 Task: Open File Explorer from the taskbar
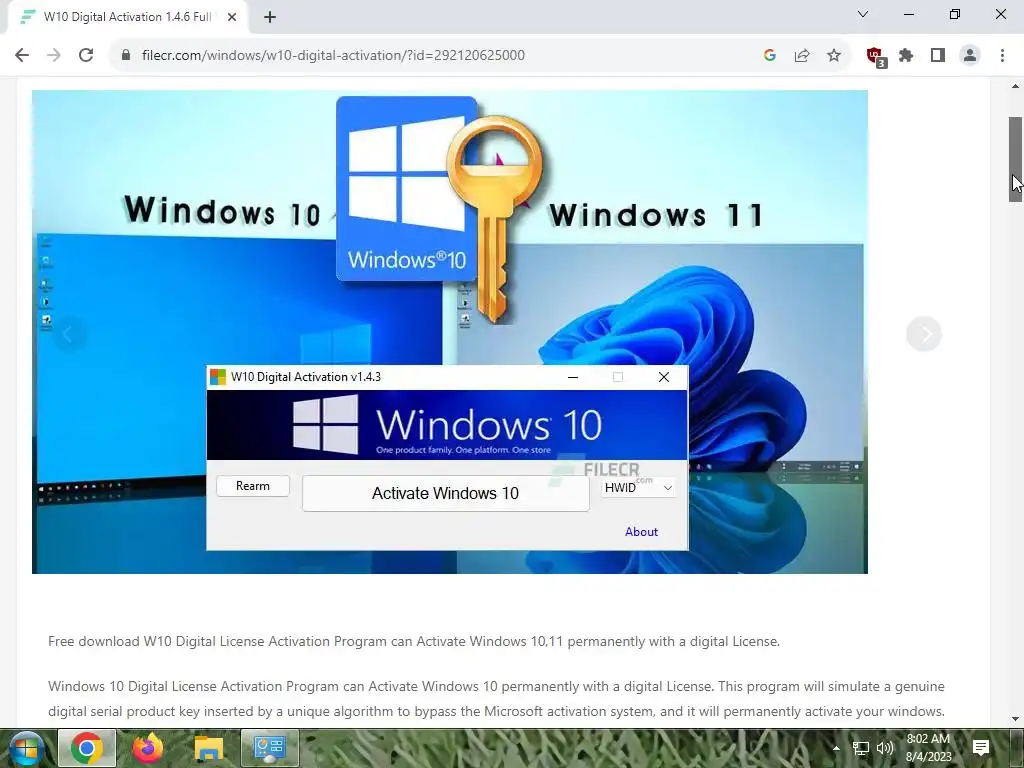pyautogui.click(x=208, y=748)
